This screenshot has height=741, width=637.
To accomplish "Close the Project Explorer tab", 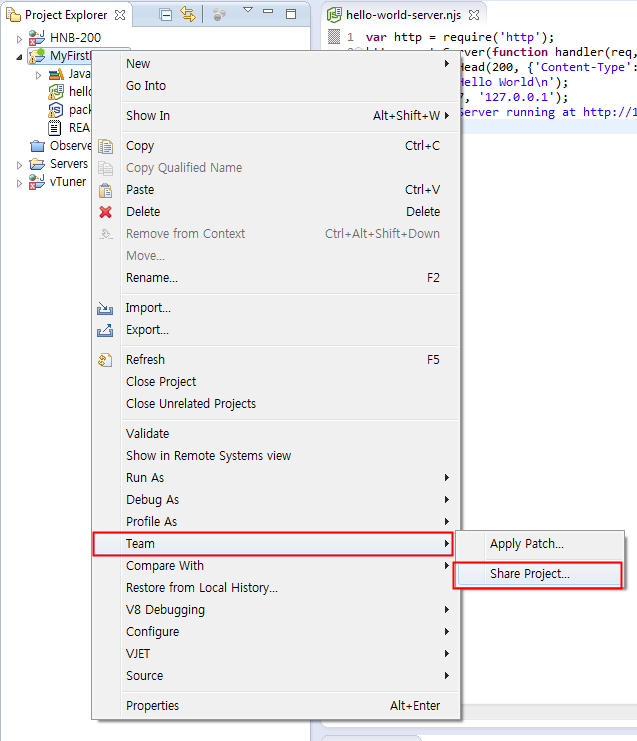I will pos(121,15).
